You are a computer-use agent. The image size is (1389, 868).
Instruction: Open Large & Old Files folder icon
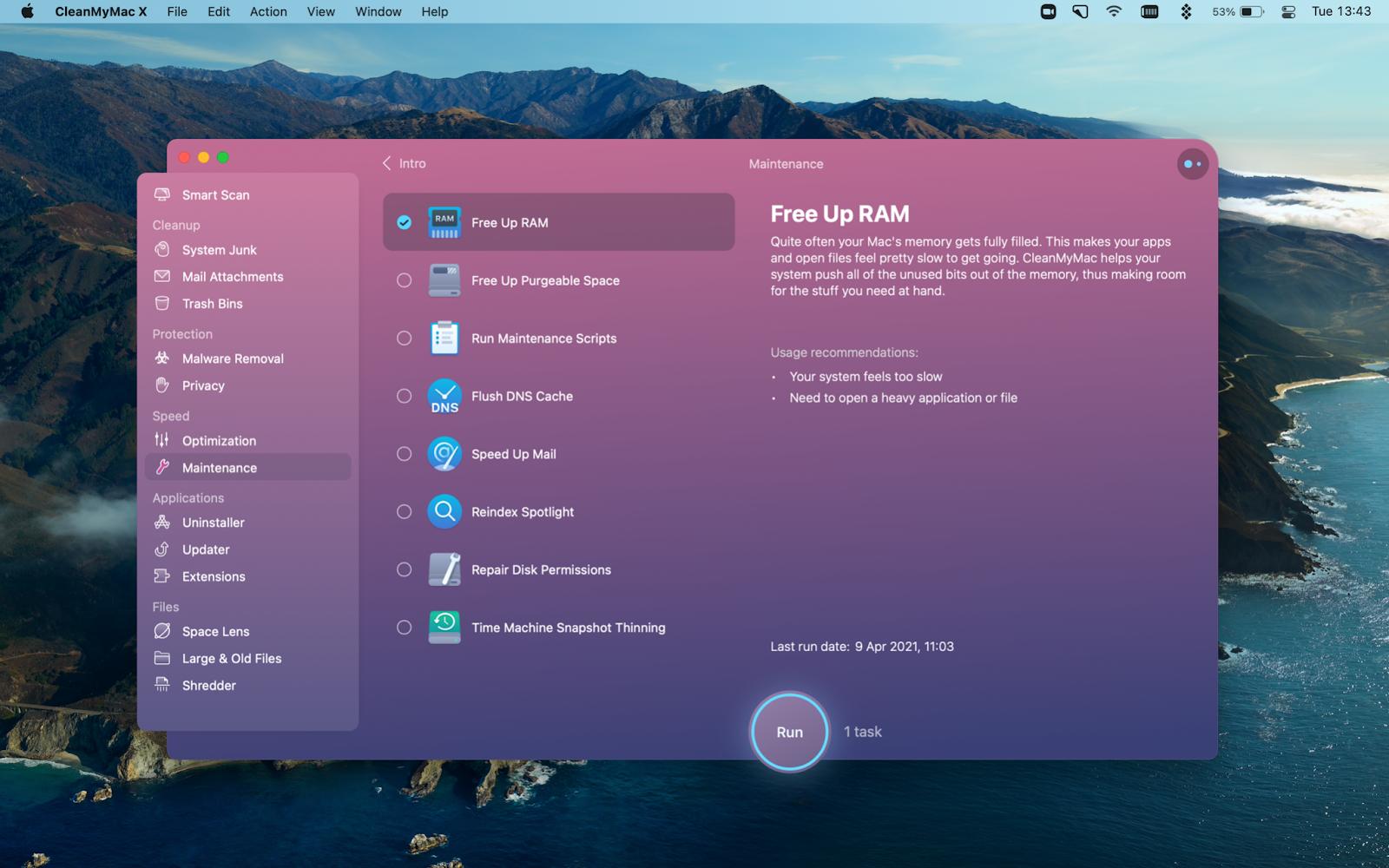pyautogui.click(x=162, y=658)
